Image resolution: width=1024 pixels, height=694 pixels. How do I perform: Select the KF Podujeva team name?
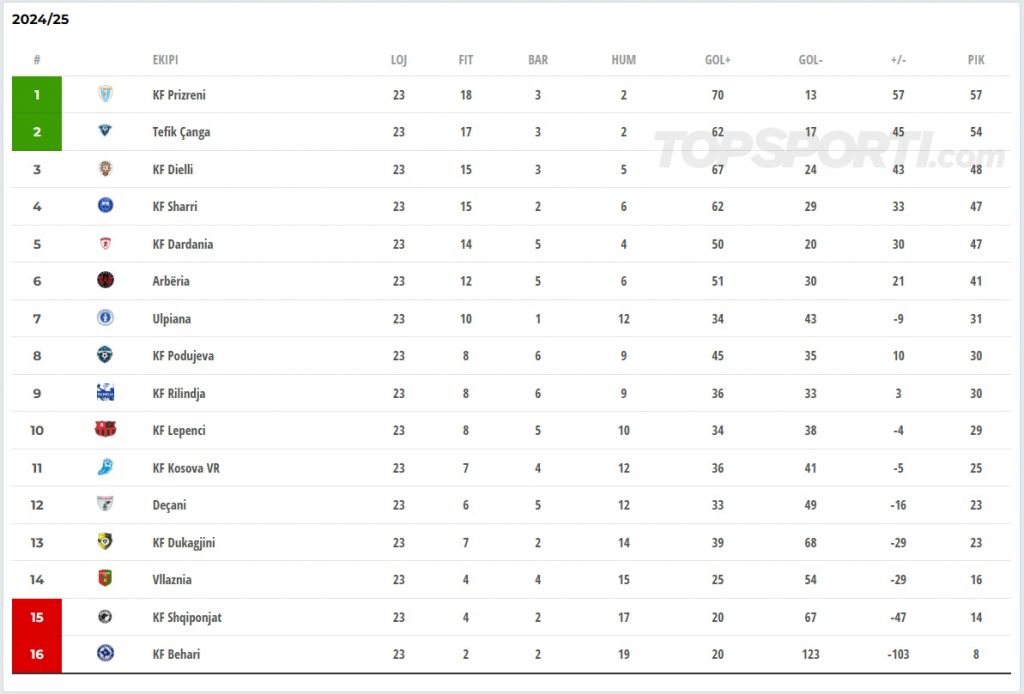(x=183, y=356)
